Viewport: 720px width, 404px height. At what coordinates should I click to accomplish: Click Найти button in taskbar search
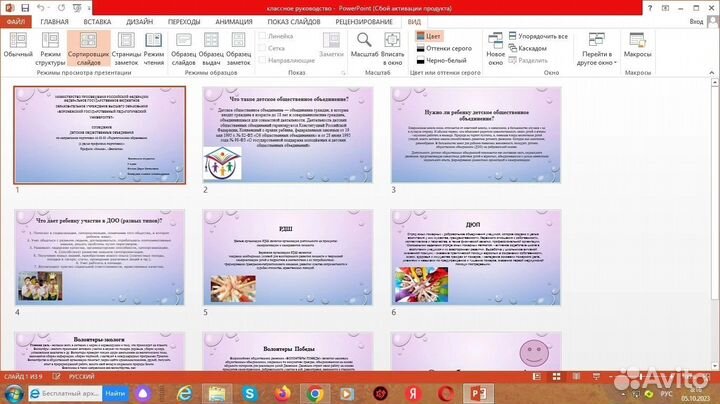(x=115, y=393)
